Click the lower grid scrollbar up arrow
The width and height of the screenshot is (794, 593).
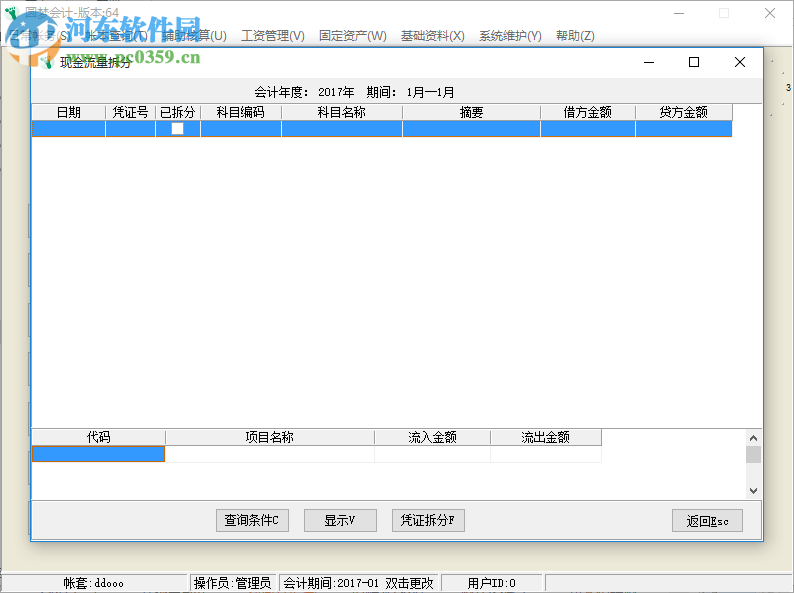[x=753, y=438]
